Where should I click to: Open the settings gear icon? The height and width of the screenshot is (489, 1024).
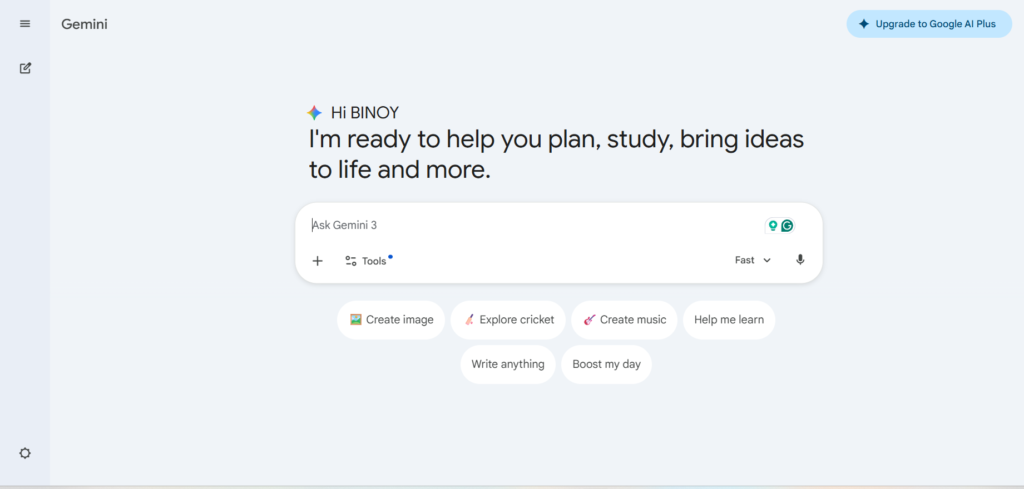point(25,453)
